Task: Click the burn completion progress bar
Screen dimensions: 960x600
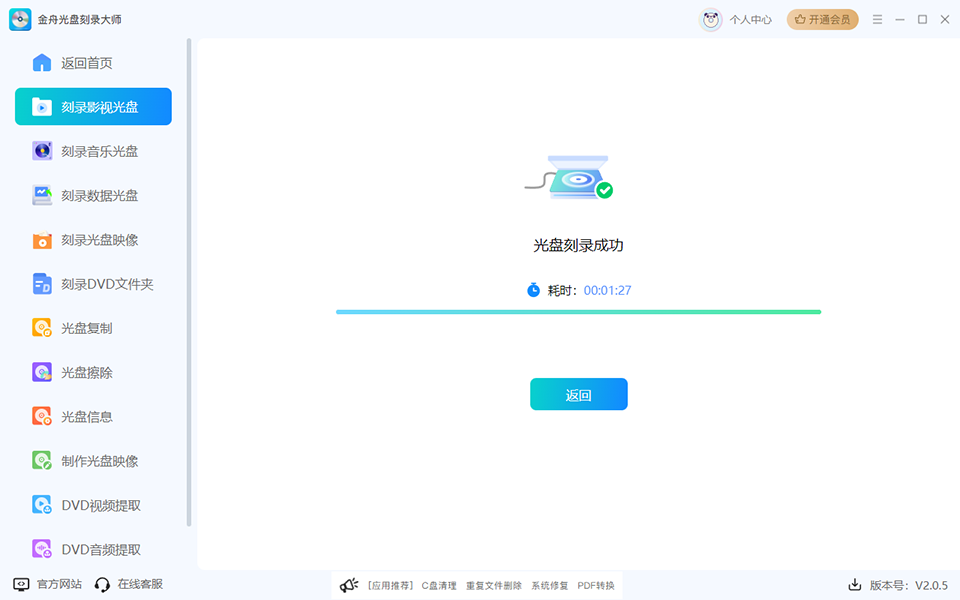Action: 578,311
